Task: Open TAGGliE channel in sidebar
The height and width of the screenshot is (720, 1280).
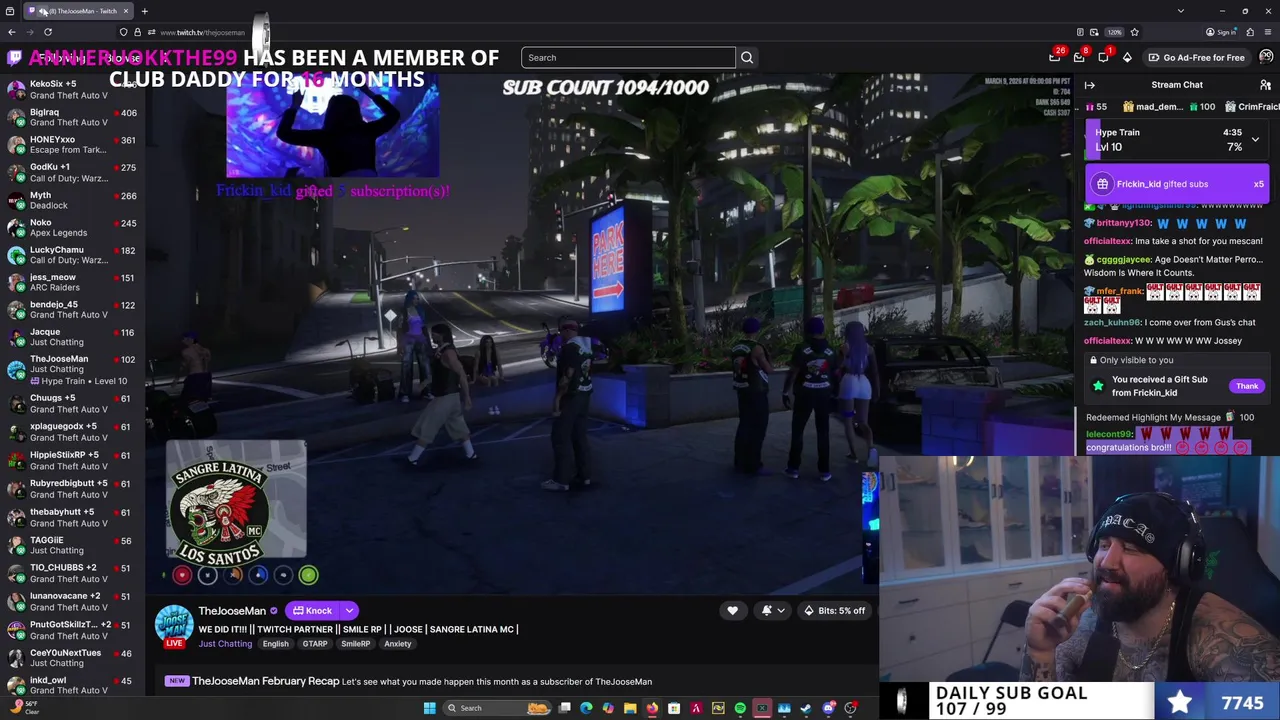Action: [x=72, y=545]
